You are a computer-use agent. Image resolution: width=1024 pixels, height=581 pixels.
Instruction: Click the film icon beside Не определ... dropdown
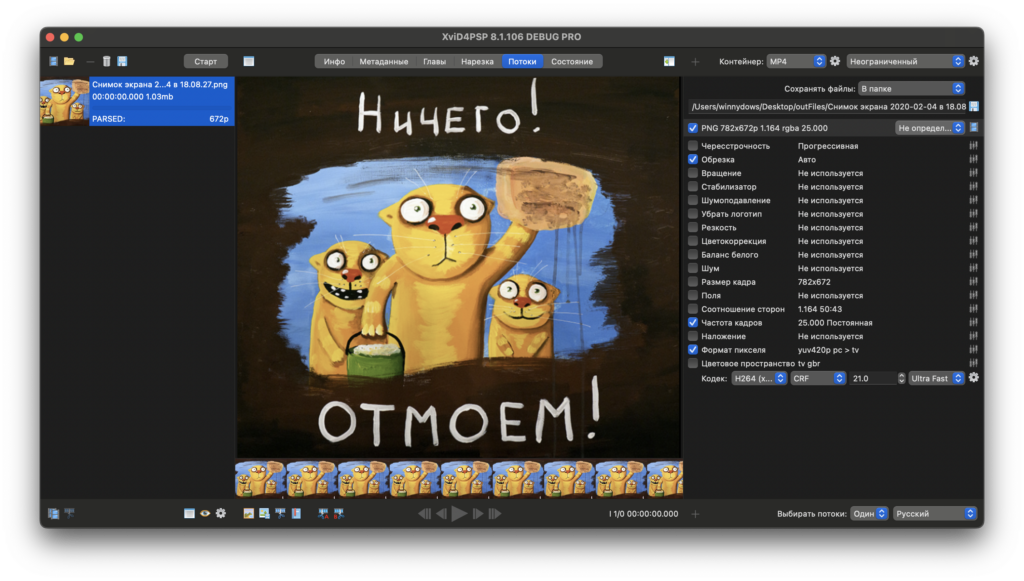(x=974, y=128)
